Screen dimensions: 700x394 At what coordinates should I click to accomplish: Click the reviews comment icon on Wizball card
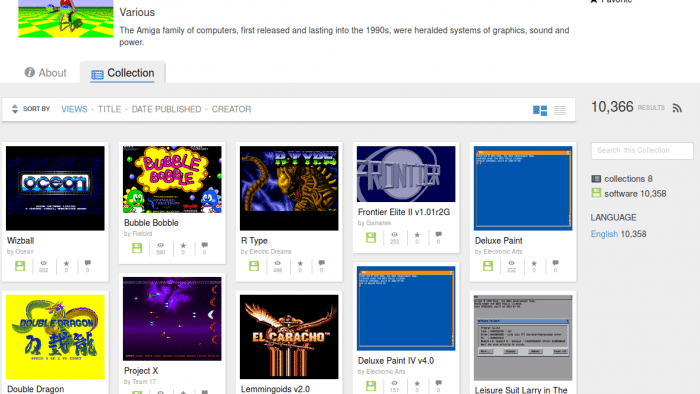click(88, 263)
